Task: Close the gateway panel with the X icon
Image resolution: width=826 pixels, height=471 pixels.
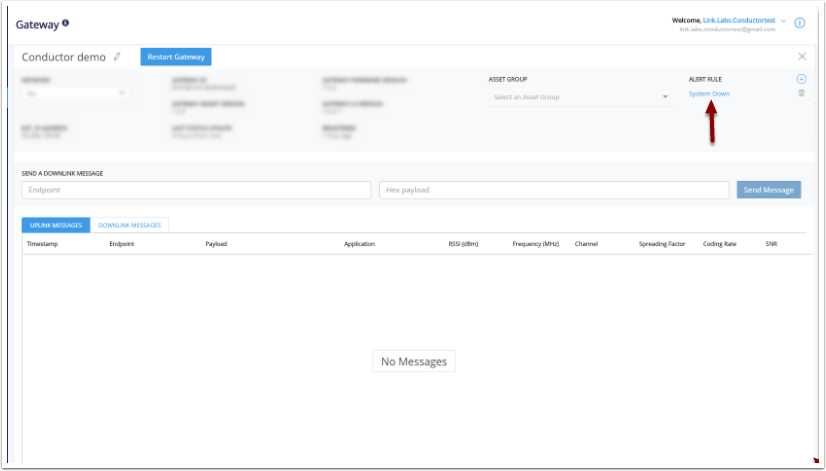Action: (802, 57)
